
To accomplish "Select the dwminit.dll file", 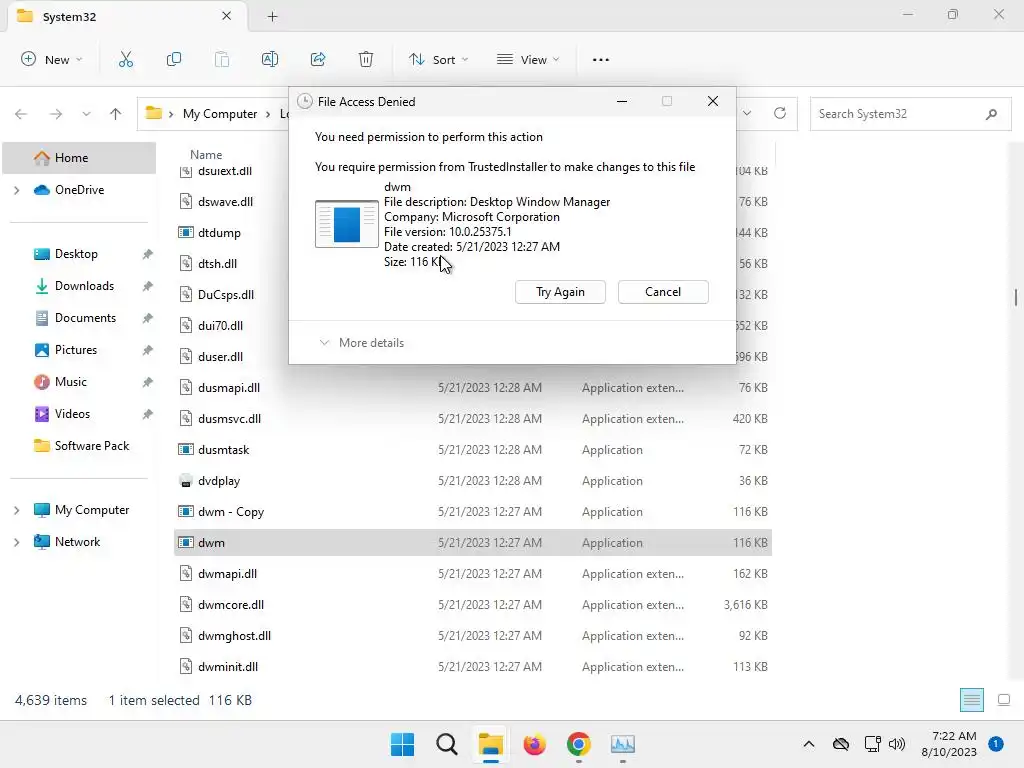I will [x=473, y=667].
